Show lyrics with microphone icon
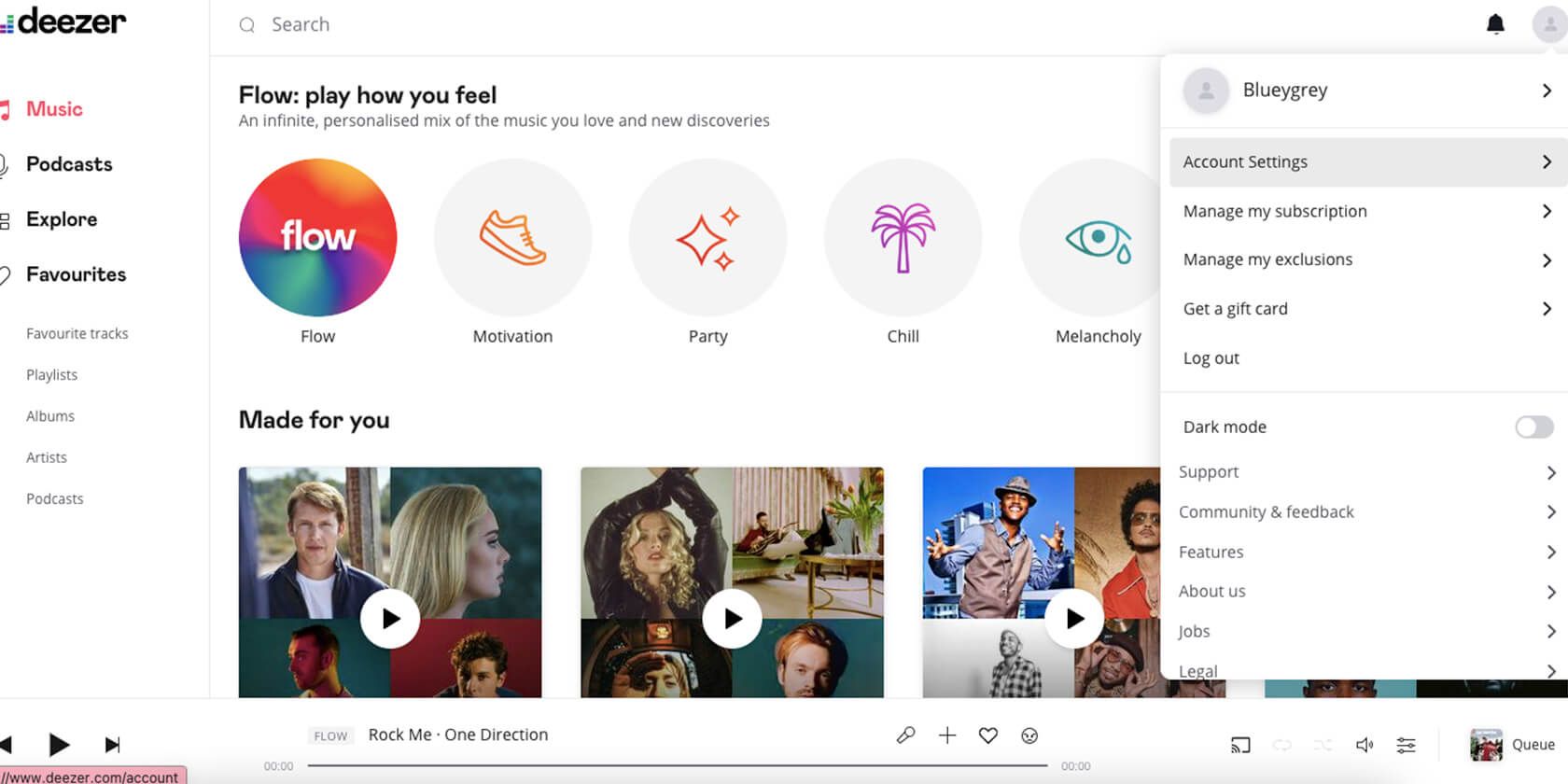 (905, 735)
